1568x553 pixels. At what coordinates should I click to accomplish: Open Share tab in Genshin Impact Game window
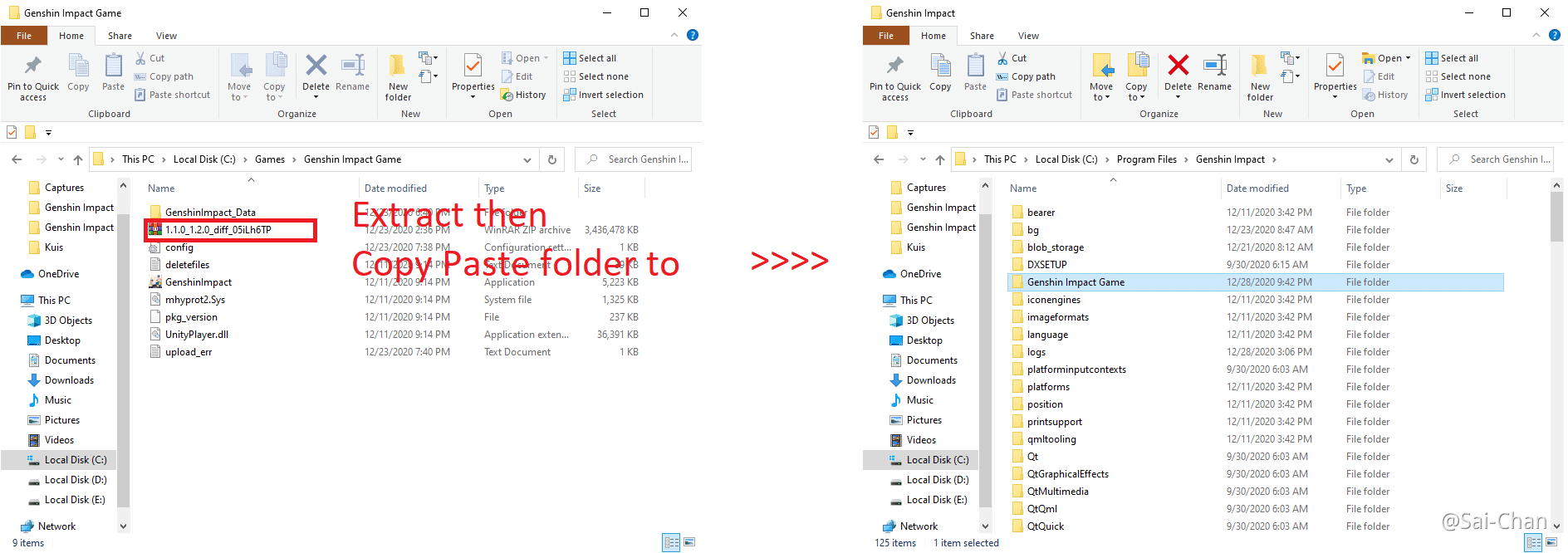[x=120, y=36]
